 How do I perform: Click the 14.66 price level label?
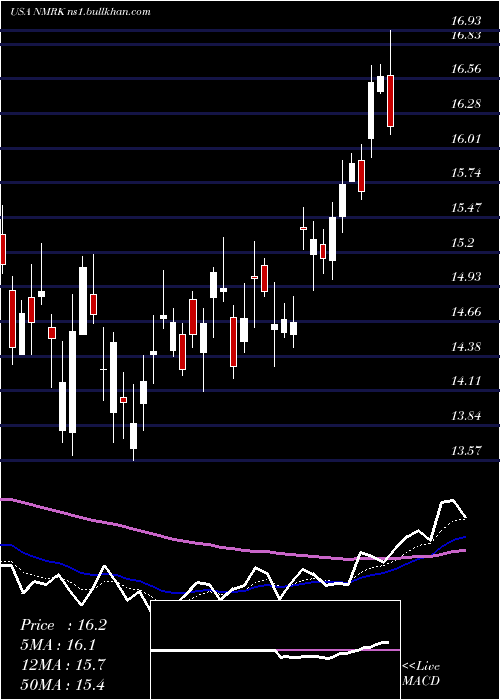[x=466, y=312]
